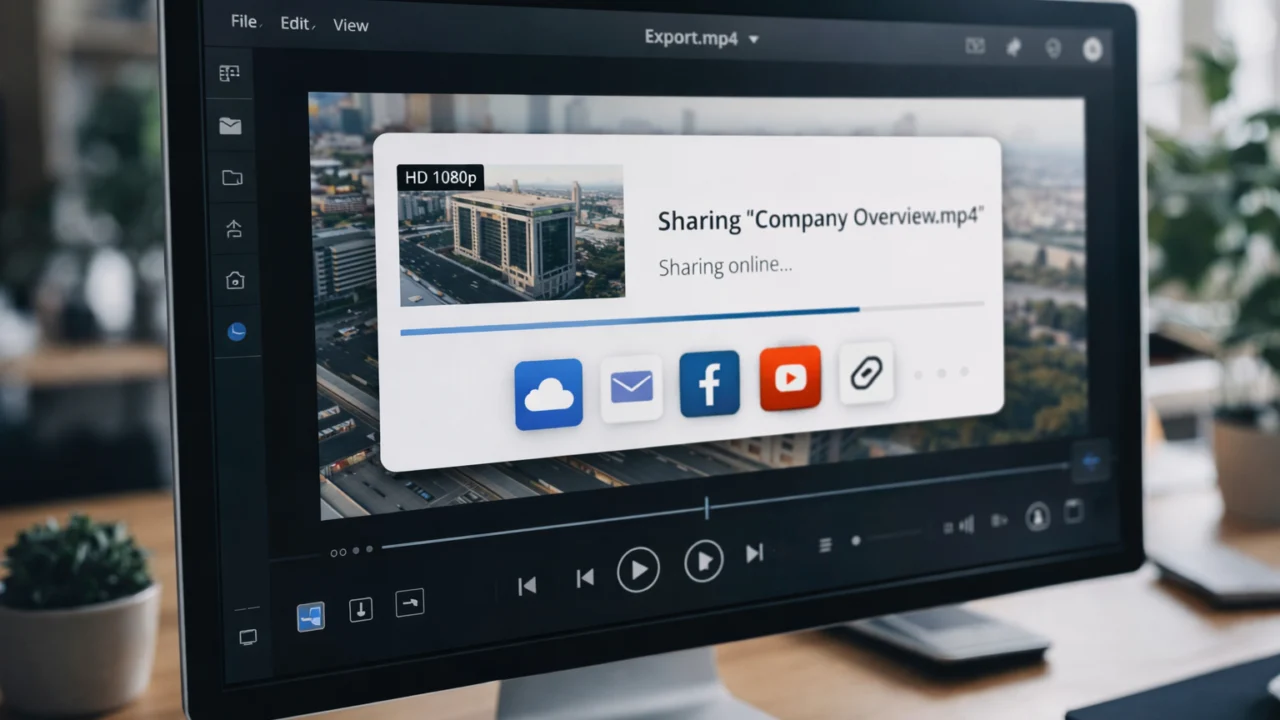Share the video to Facebook
The image size is (1280, 720).
coord(710,382)
